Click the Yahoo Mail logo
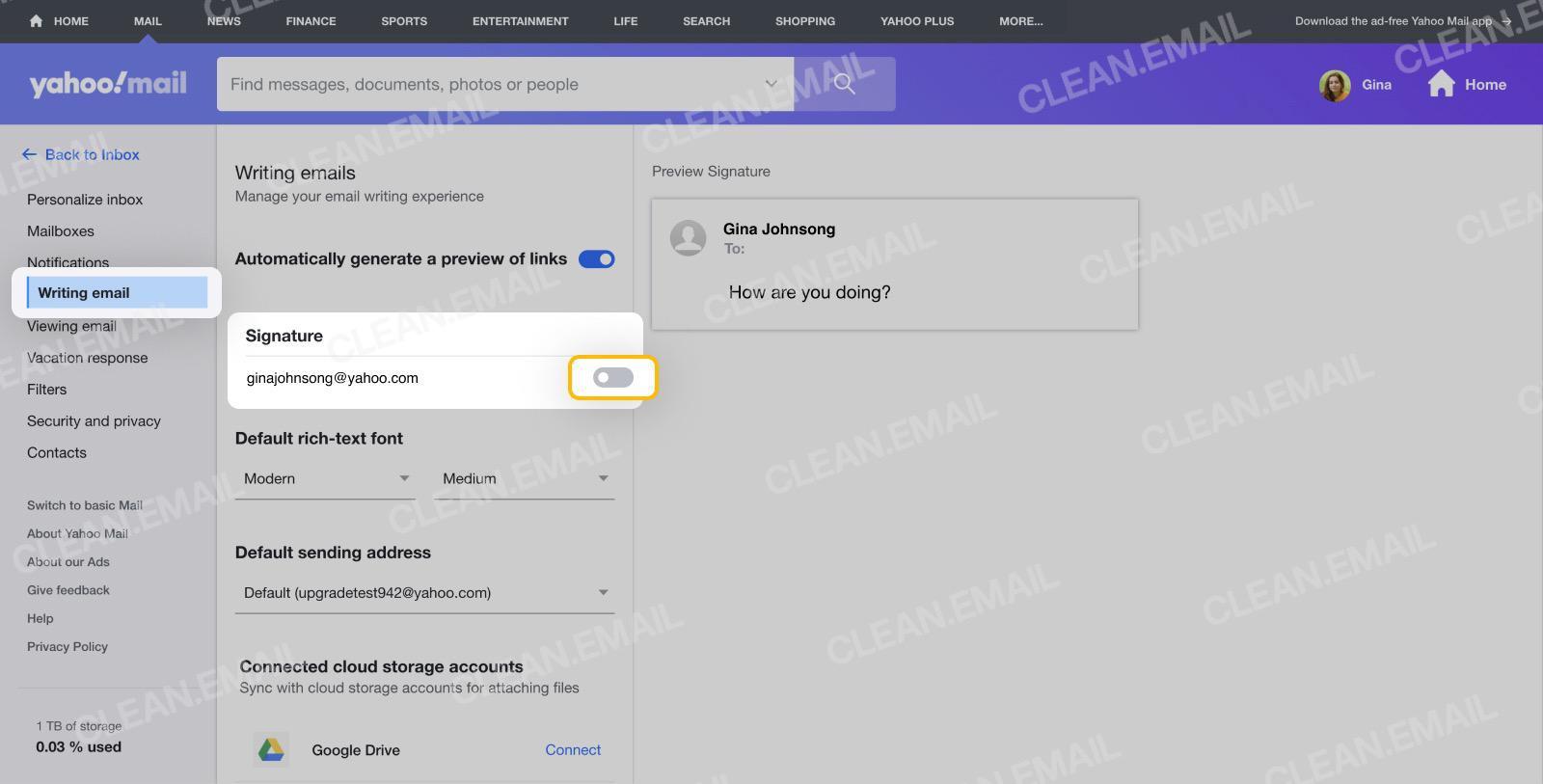Viewport: 1543px width, 784px height. [108, 84]
